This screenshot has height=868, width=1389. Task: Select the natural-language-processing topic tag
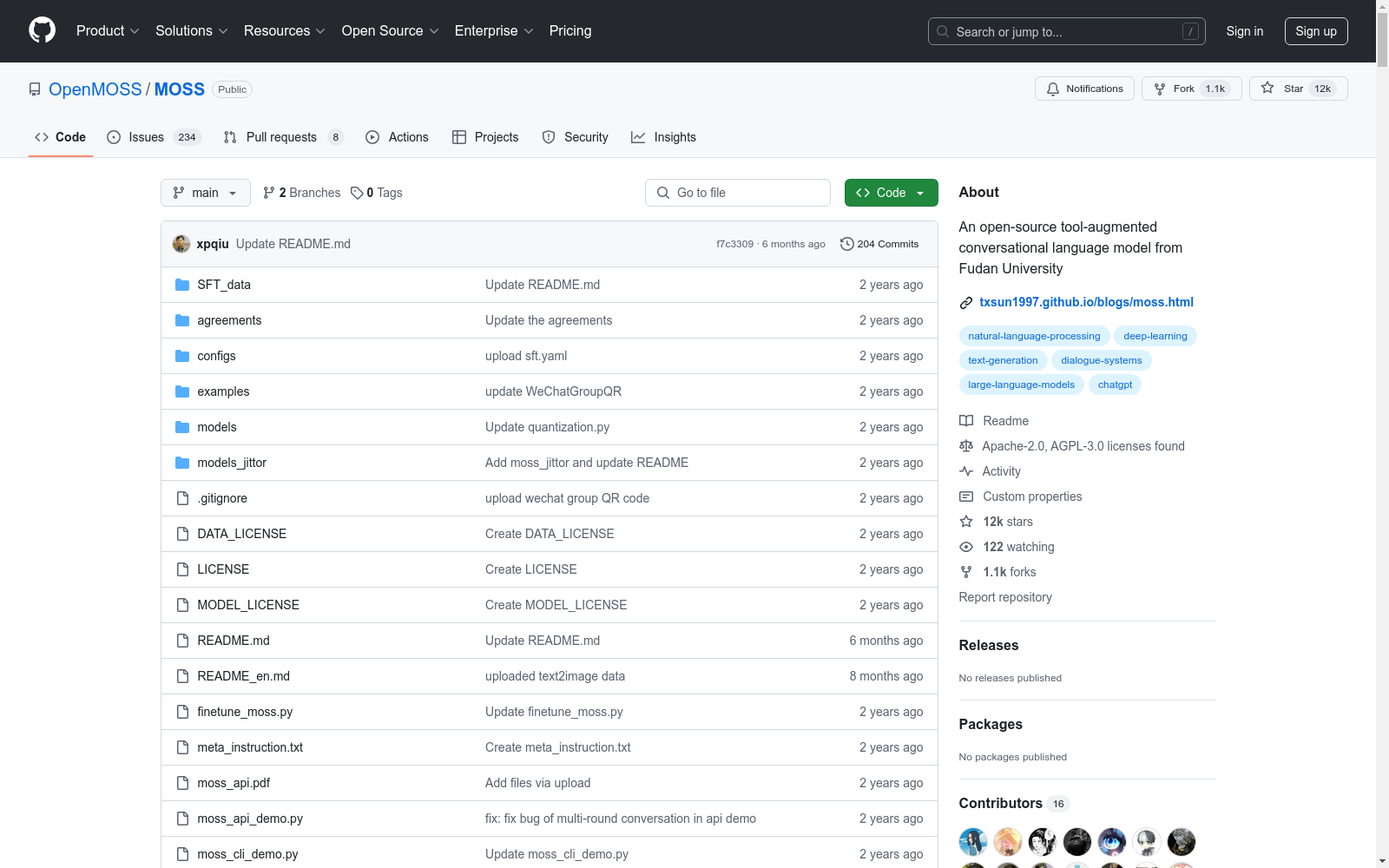coord(1034,336)
